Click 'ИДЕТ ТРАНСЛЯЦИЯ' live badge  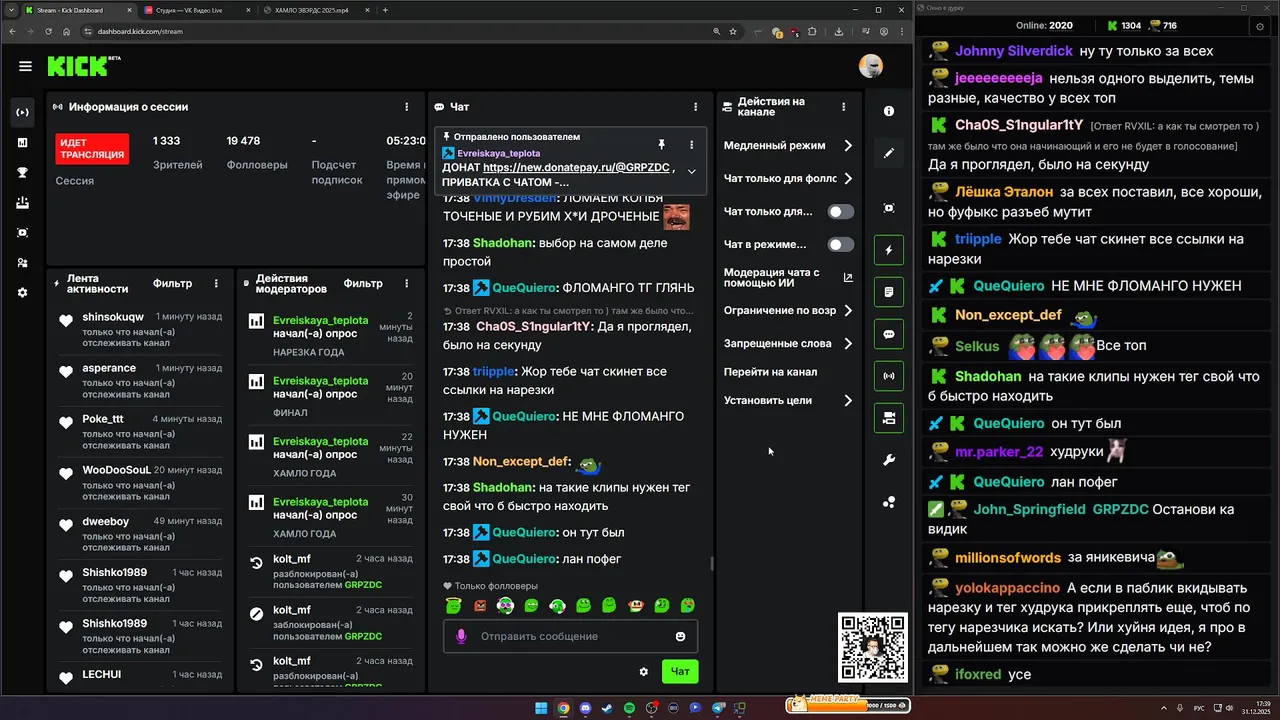tap(92, 149)
